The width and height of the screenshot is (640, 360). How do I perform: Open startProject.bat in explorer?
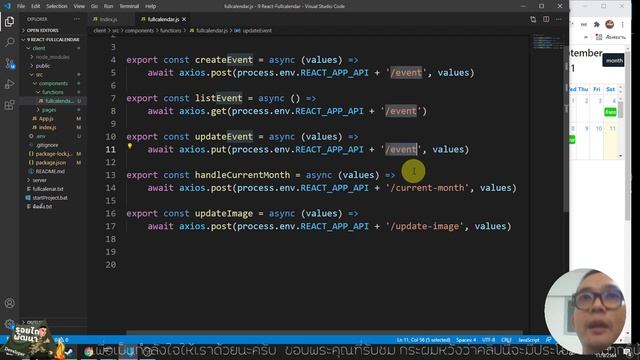point(50,198)
